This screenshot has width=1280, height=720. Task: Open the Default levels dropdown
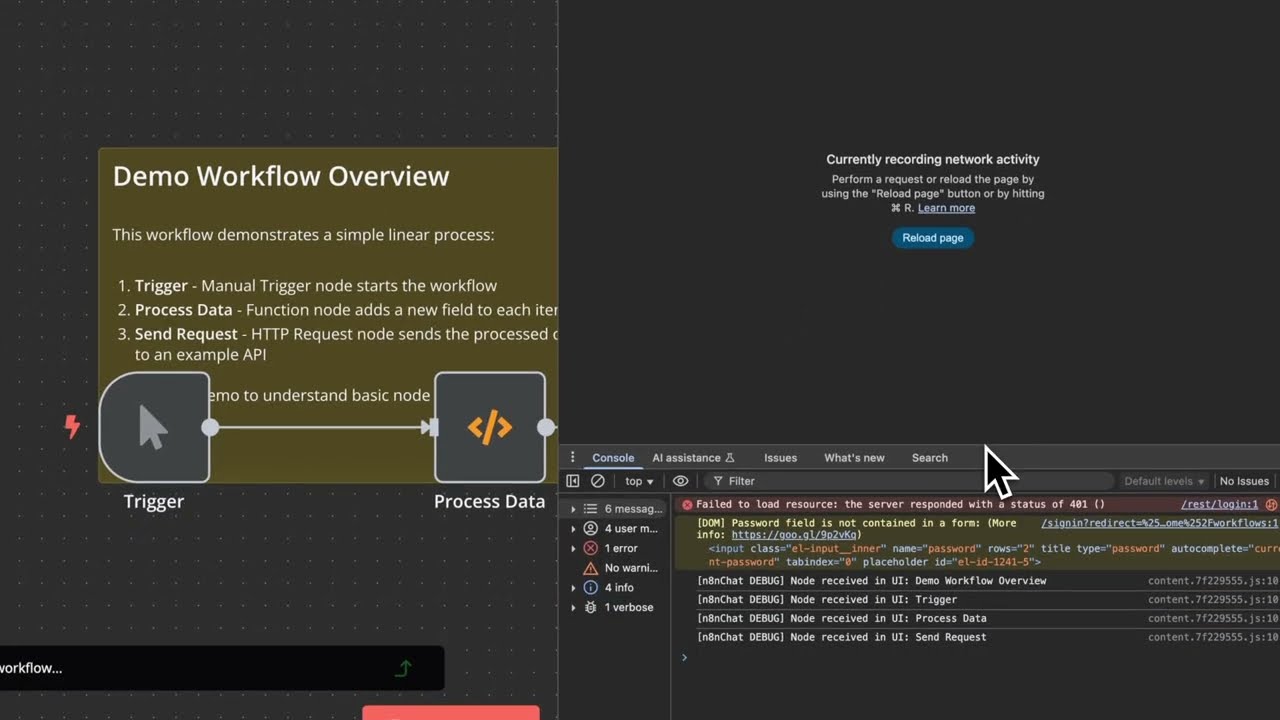click(1163, 481)
